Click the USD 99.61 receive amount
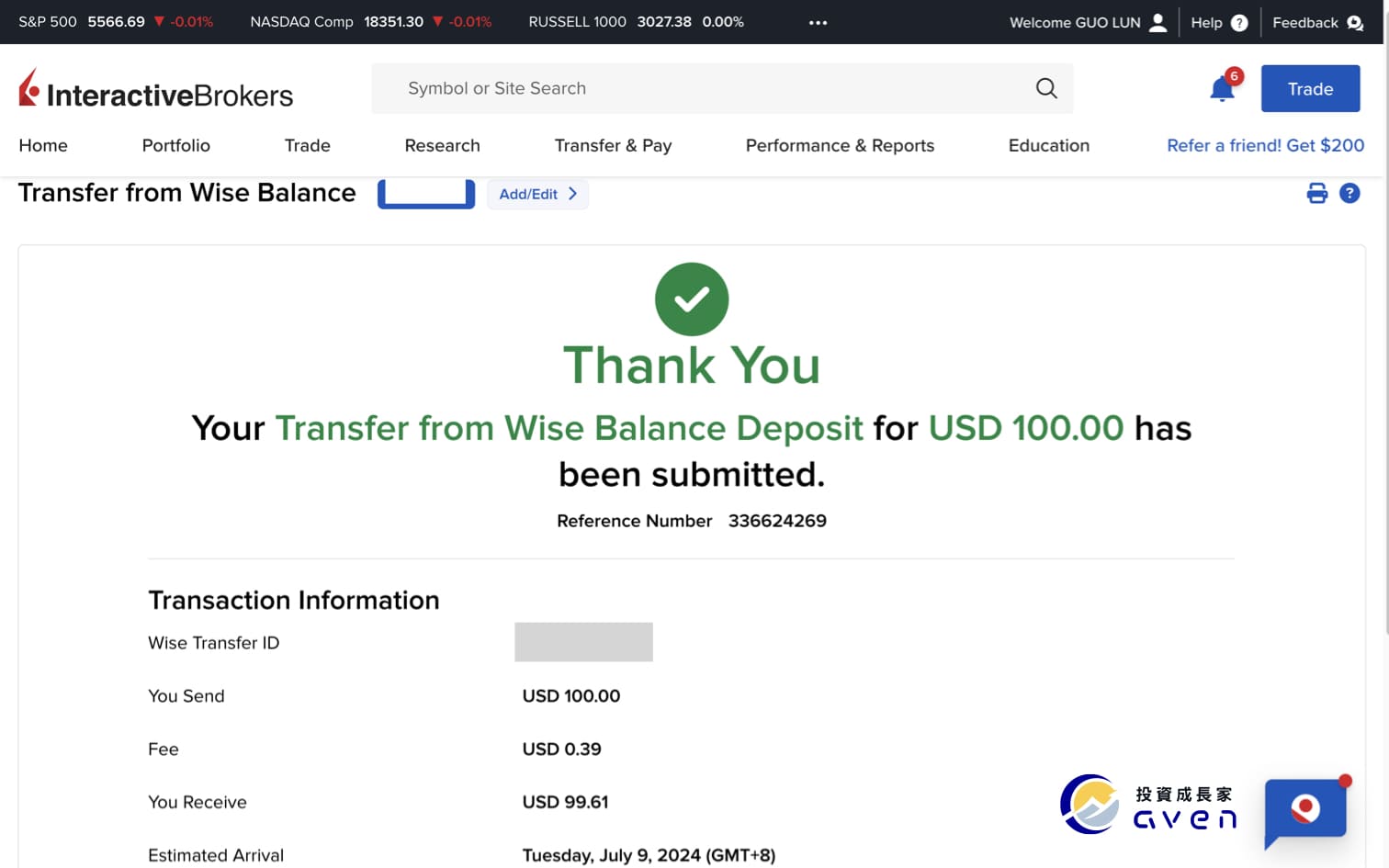This screenshot has height=868, width=1389. pos(565,802)
